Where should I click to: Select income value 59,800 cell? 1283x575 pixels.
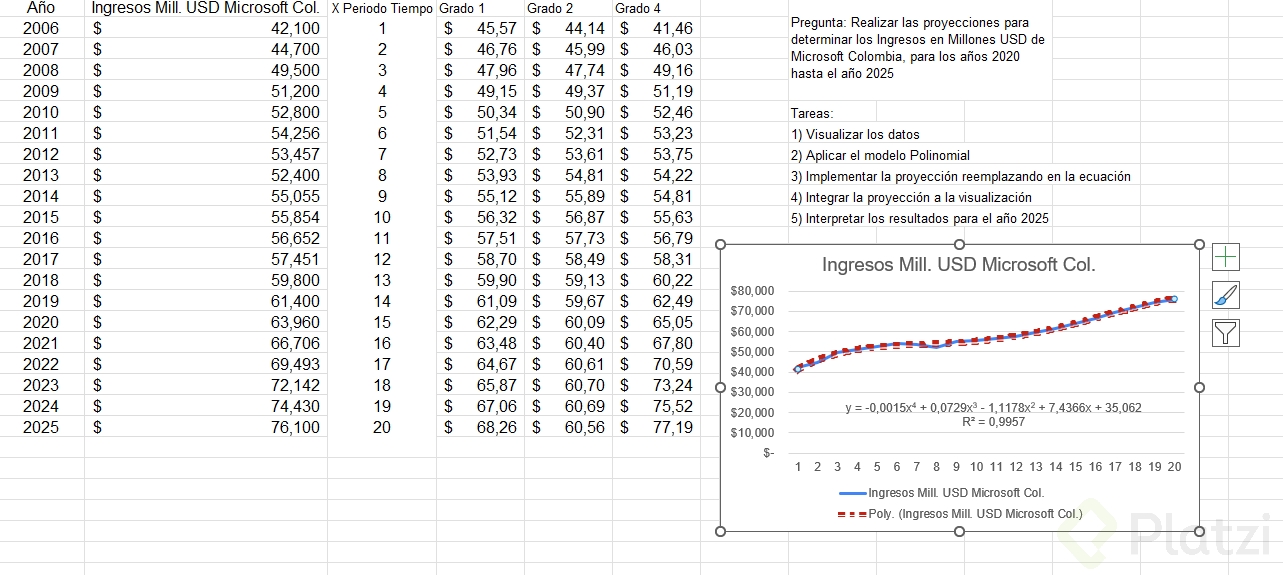pyautogui.click(x=206, y=280)
